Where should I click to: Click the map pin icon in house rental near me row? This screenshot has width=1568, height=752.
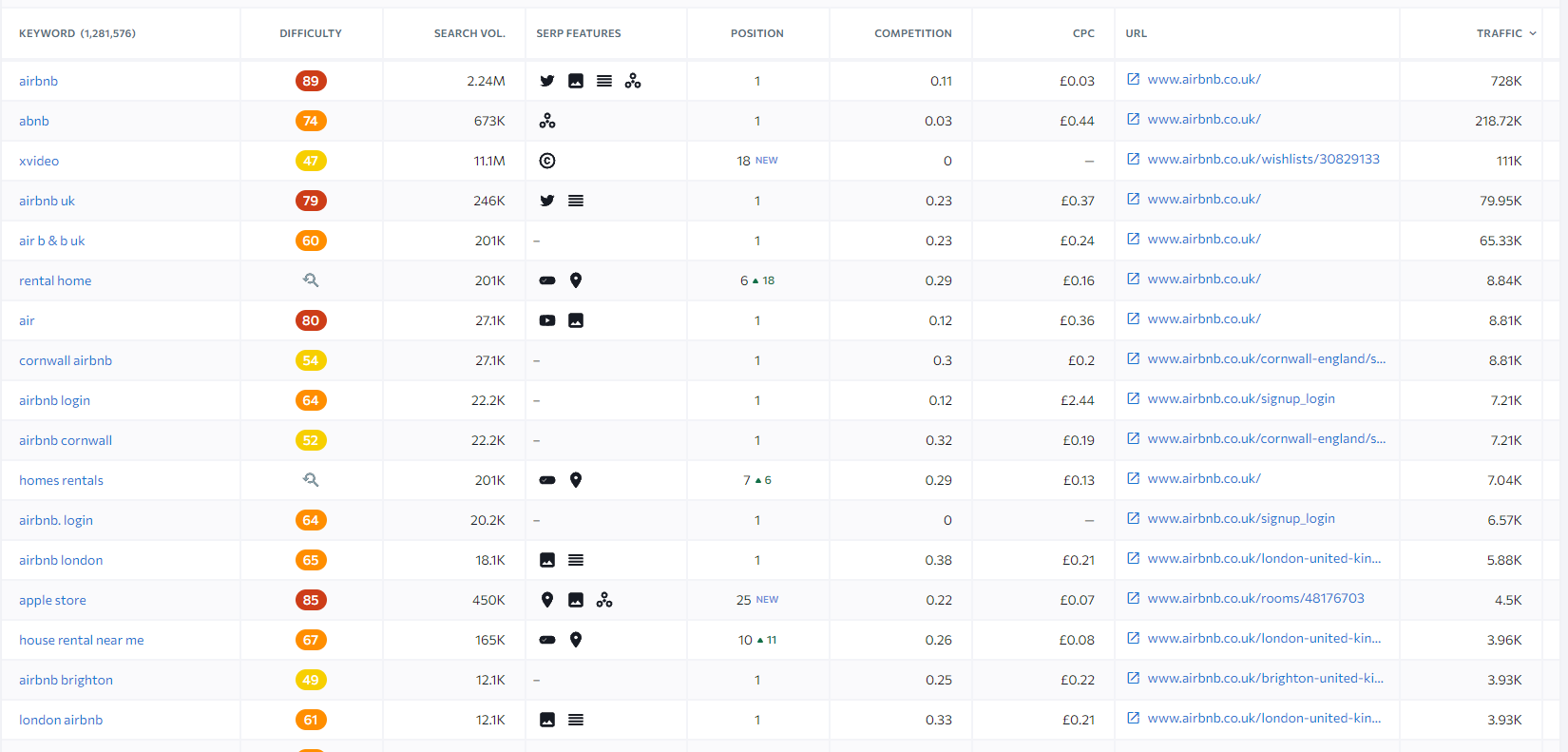point(576,640)
